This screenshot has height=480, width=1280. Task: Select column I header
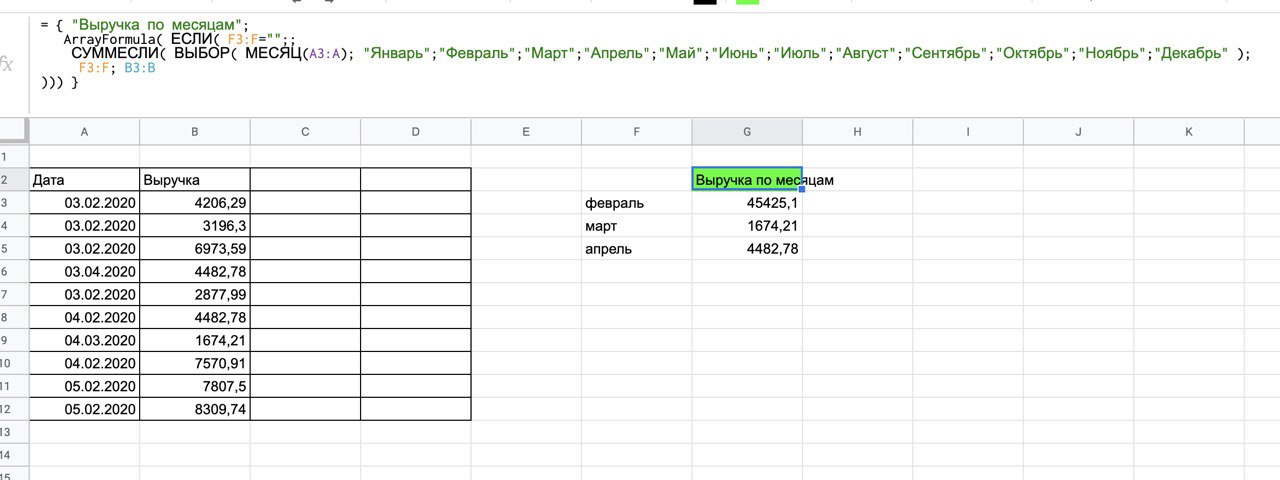(x=968, y=131)
